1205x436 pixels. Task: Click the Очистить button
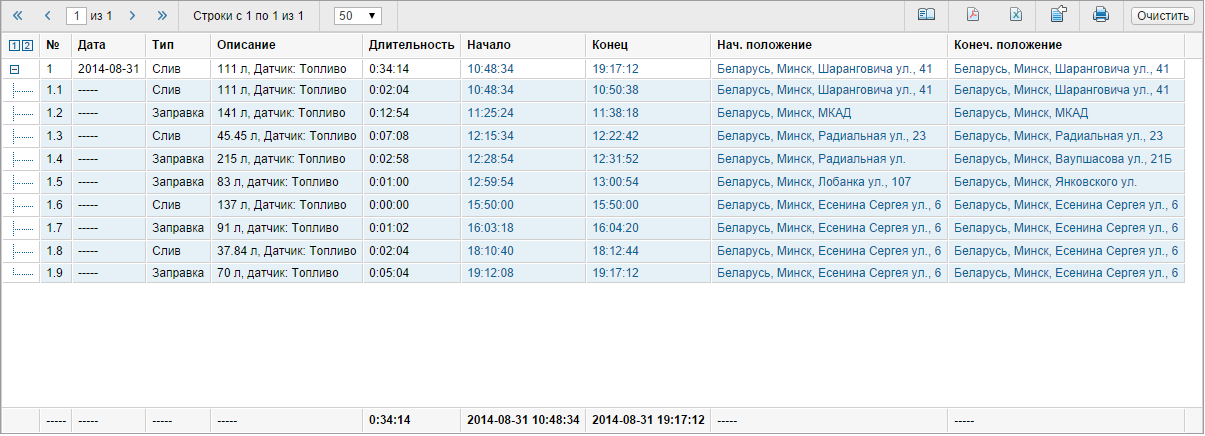[x=1162, y=16]
